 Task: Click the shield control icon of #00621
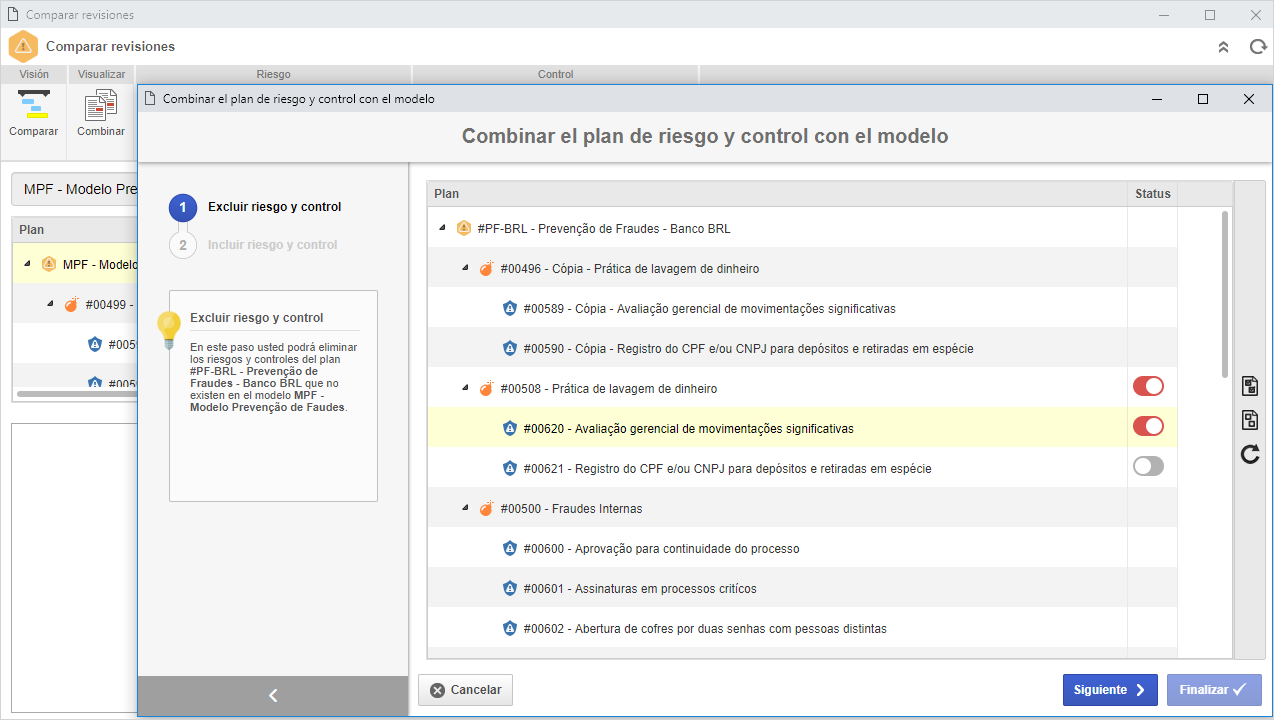click(x=510, y=468)
